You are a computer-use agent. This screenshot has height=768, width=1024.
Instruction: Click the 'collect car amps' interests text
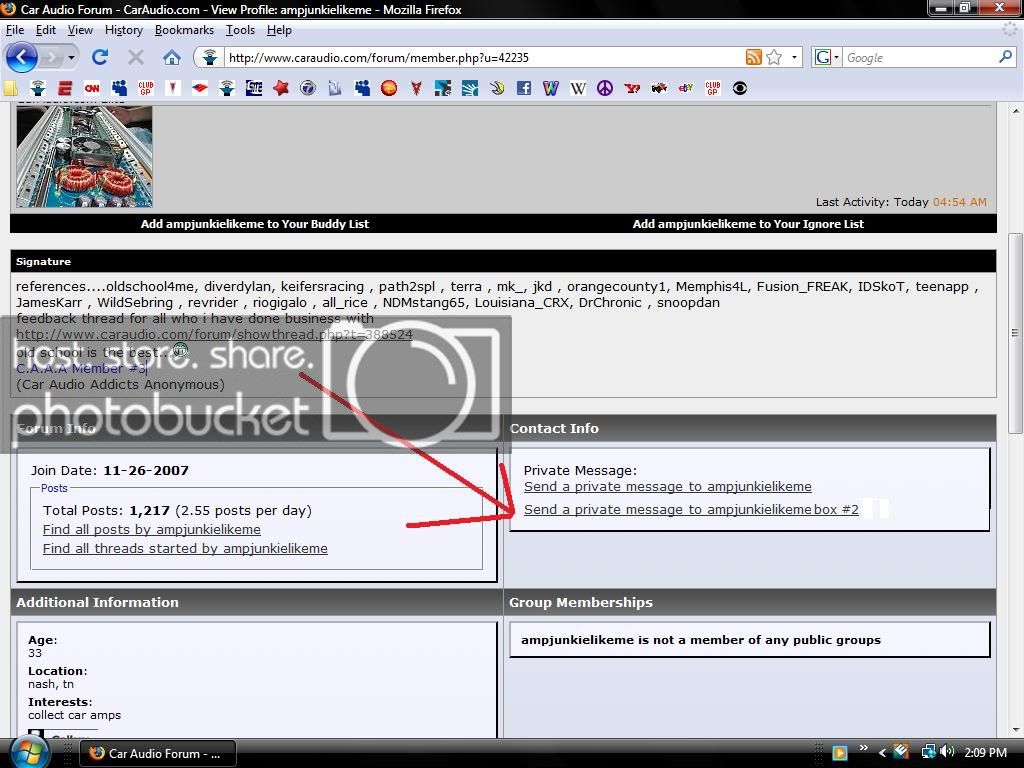74,715
